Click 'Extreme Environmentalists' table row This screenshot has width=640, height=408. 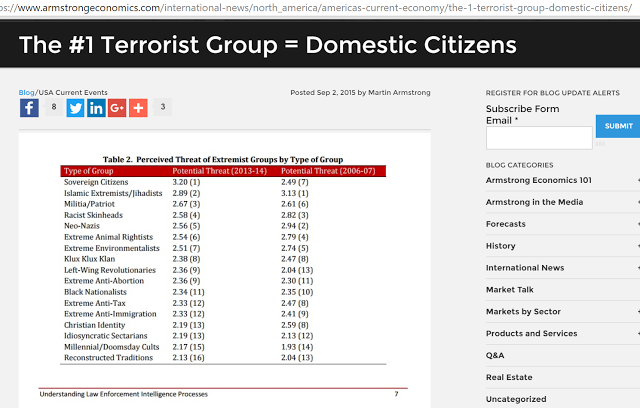pos(223,248)
